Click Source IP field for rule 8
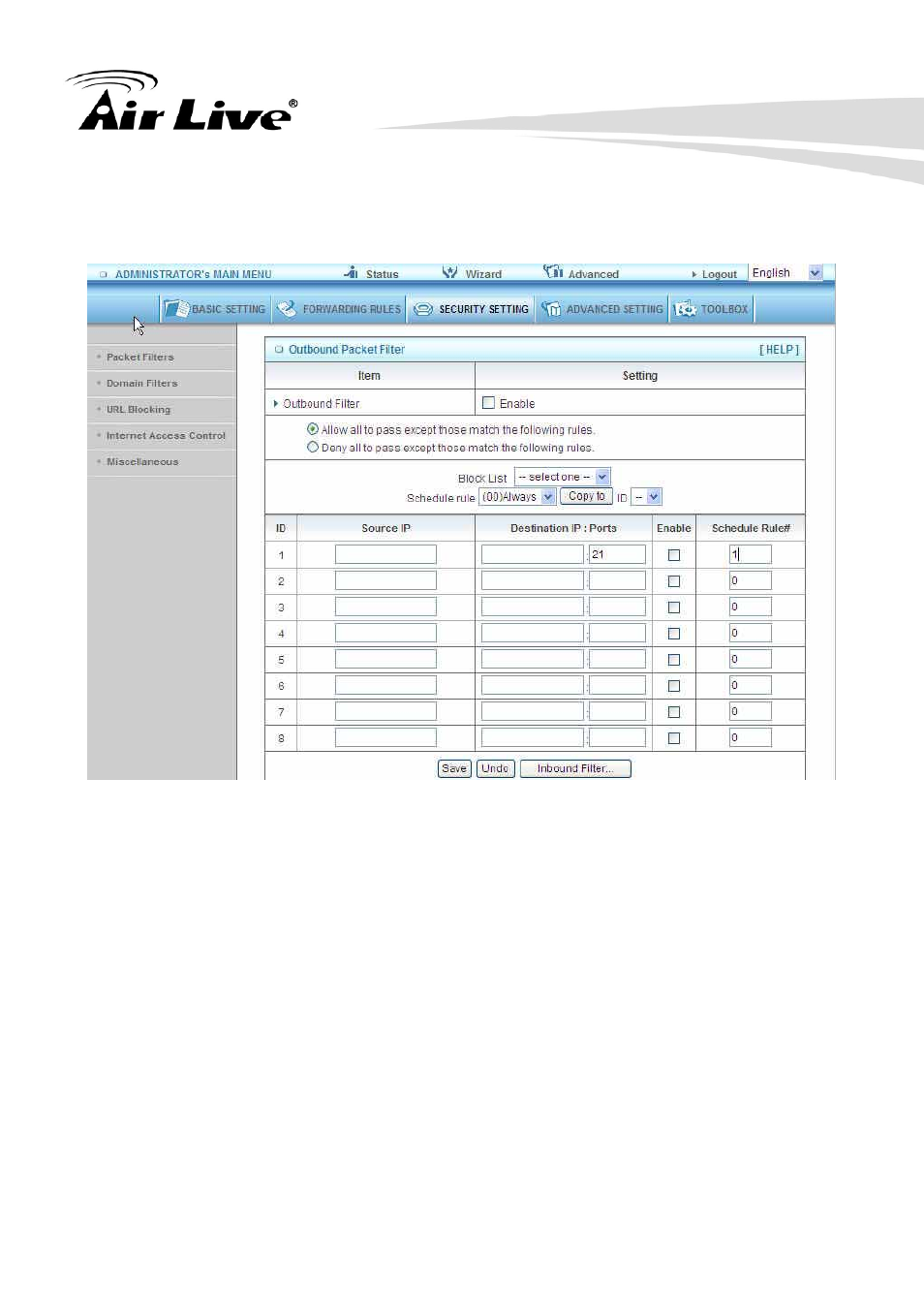 (x=385, y=737)
